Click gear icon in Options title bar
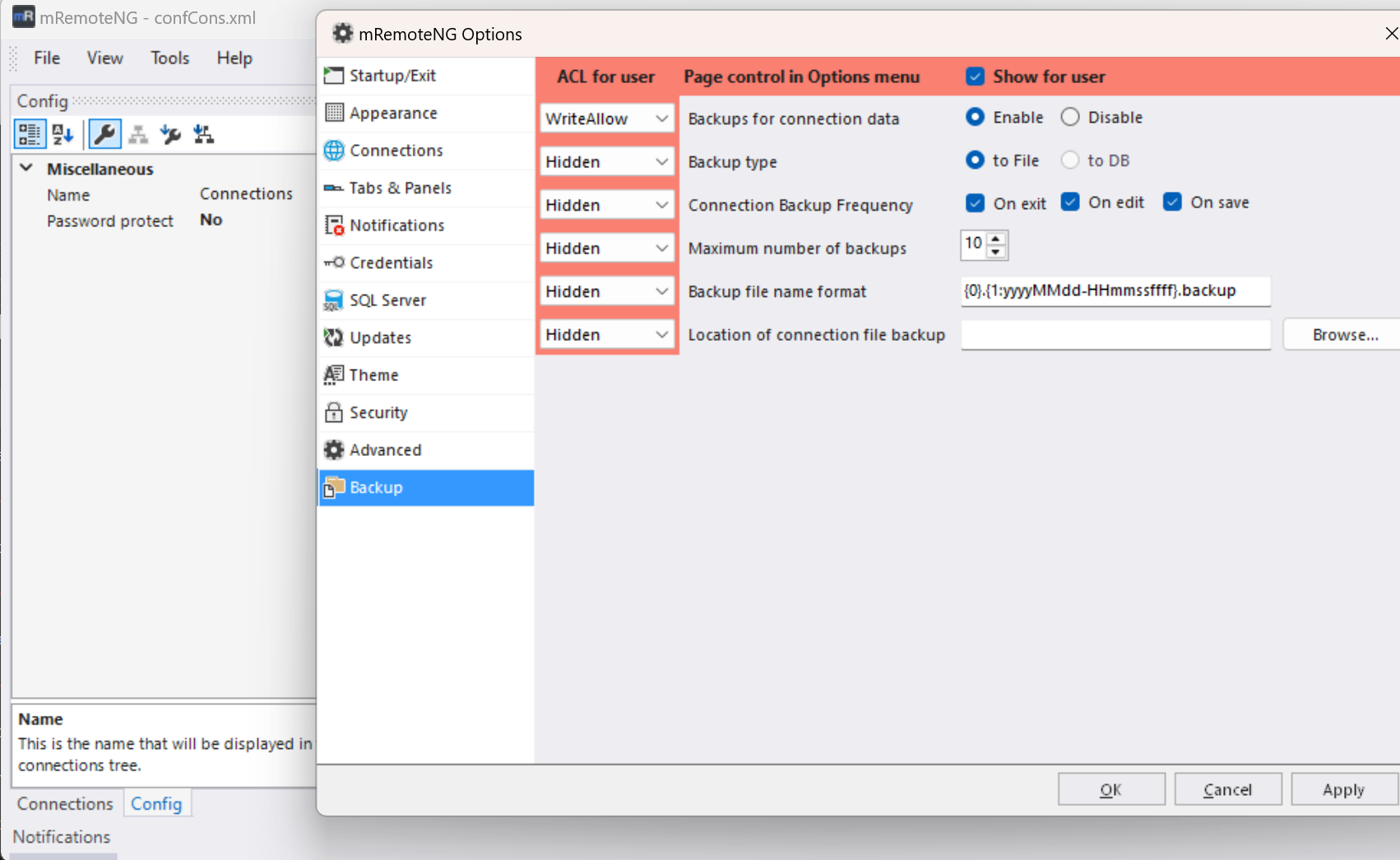1400x860 pixels. [342, 33]
